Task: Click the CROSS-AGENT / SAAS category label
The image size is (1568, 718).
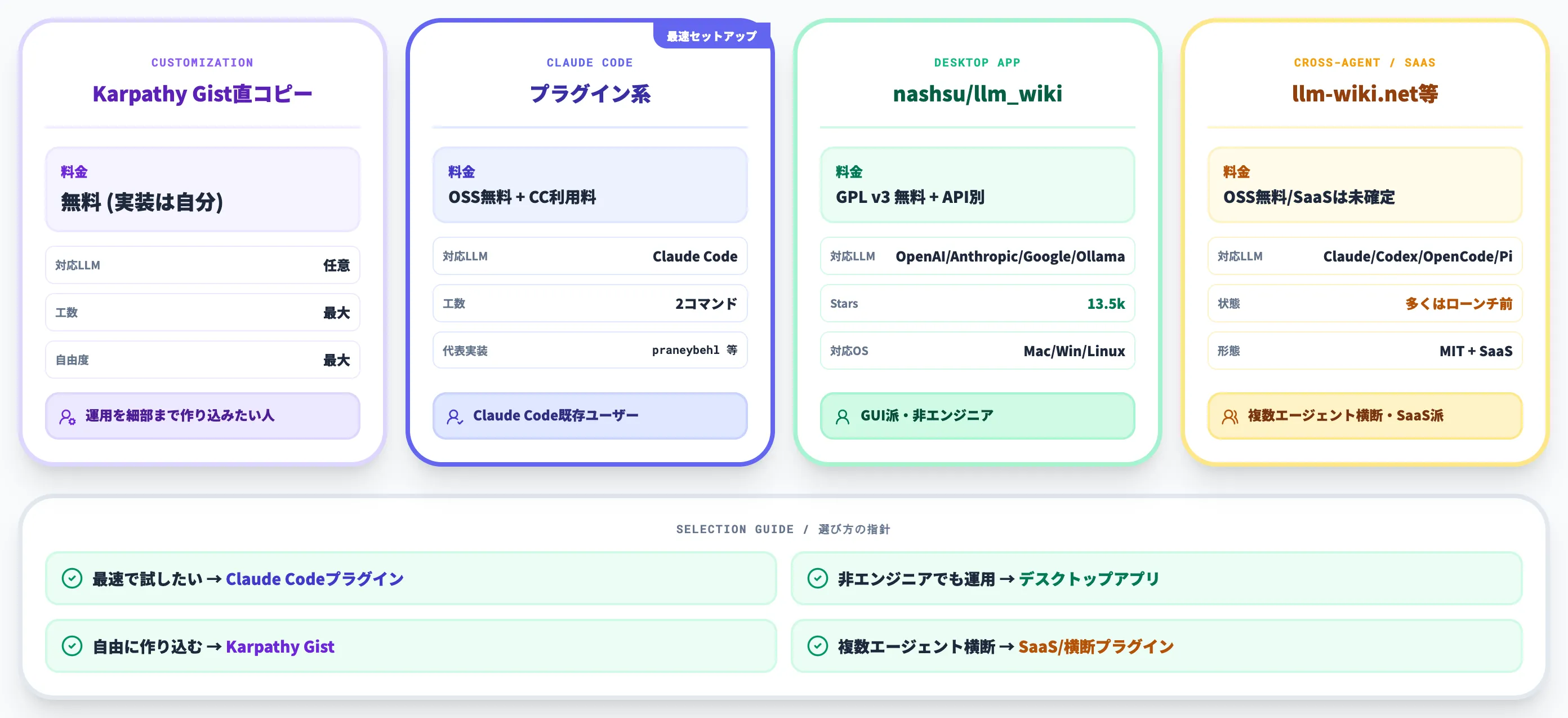Action: tap(1365, 63)
